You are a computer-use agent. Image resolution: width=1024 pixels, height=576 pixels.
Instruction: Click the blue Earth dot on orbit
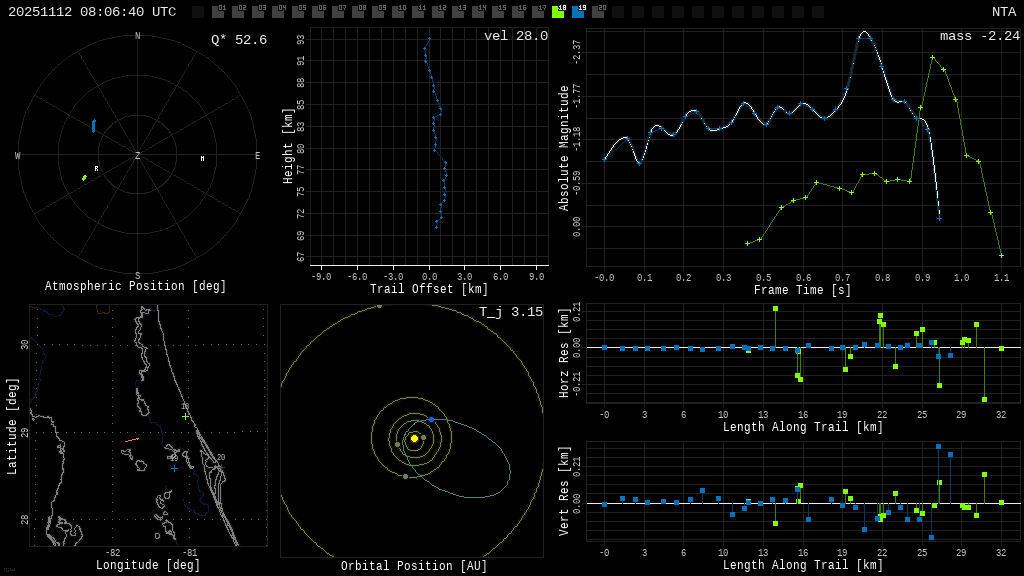click(431, 419)
